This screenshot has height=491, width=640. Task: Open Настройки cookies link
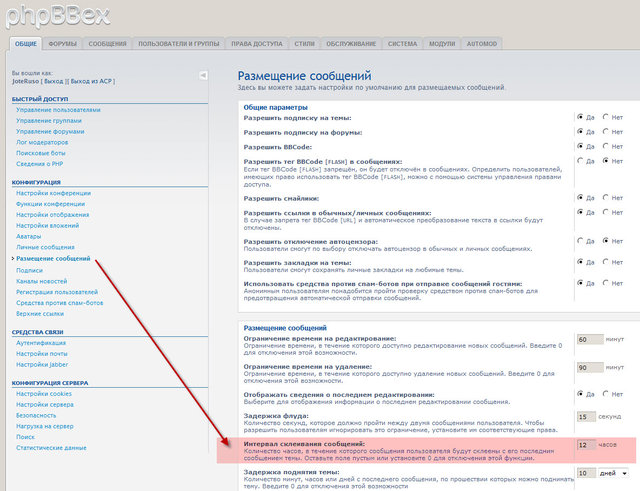(44, 393)
